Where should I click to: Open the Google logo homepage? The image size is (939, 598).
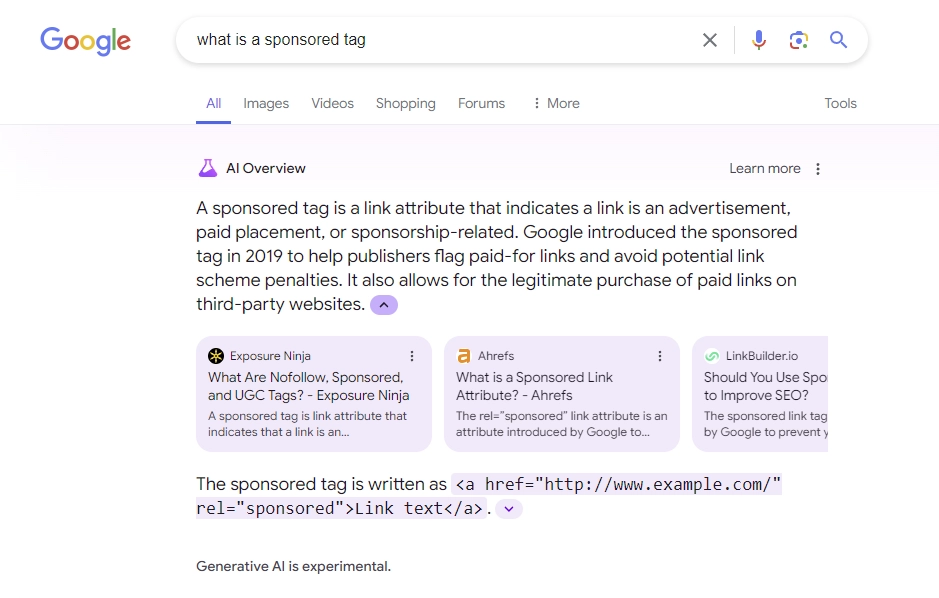(86, 41)
